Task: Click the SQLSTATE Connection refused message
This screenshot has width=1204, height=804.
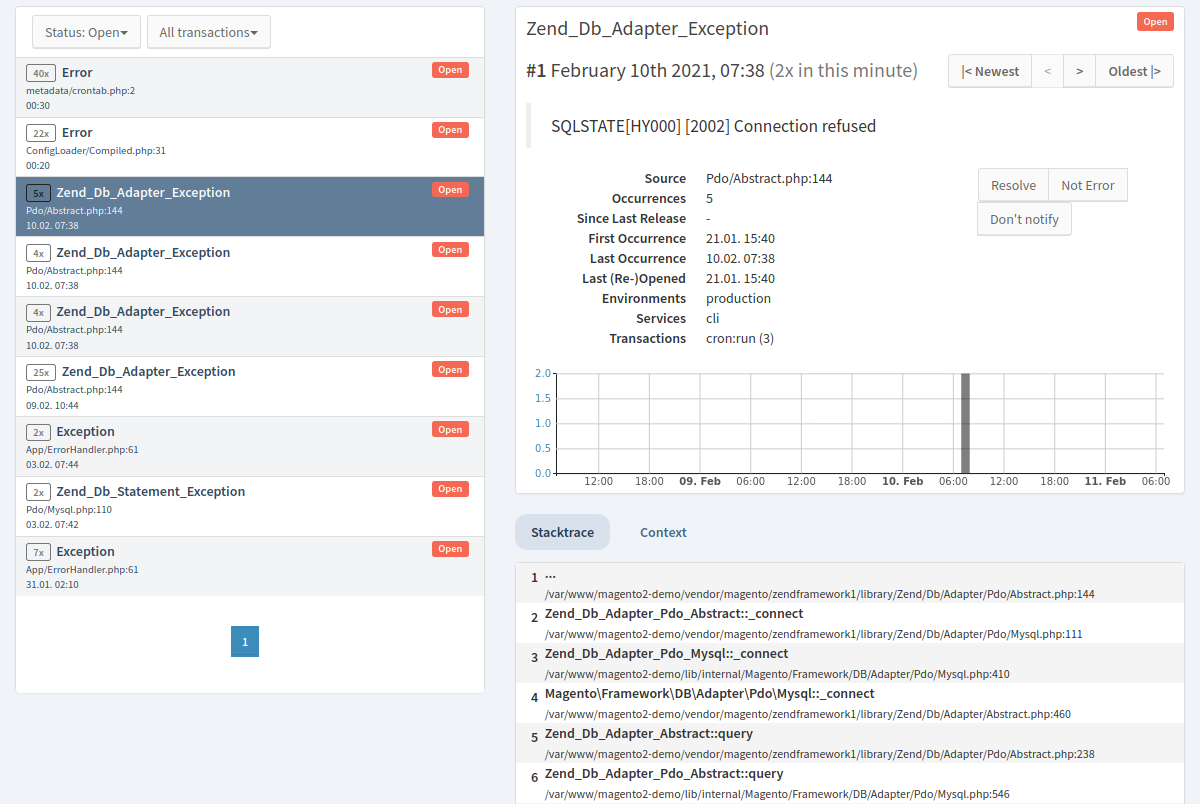Action: (713, 126)
